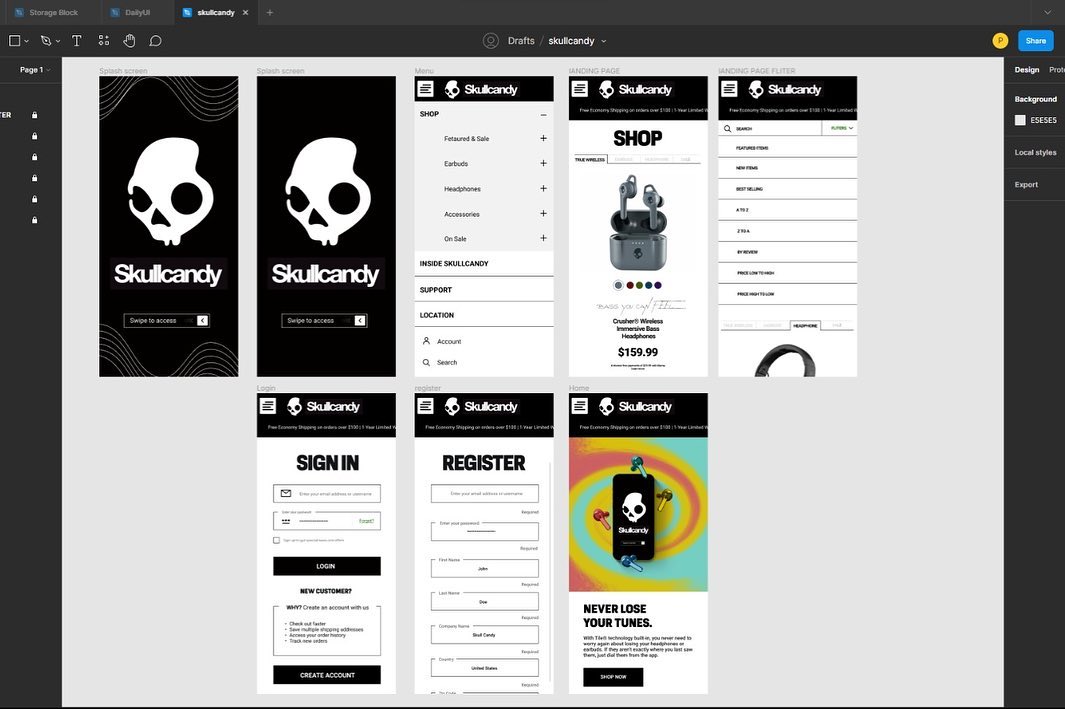
Task: Select the Frame tool in the toolbar
Action: click(14, 41)
